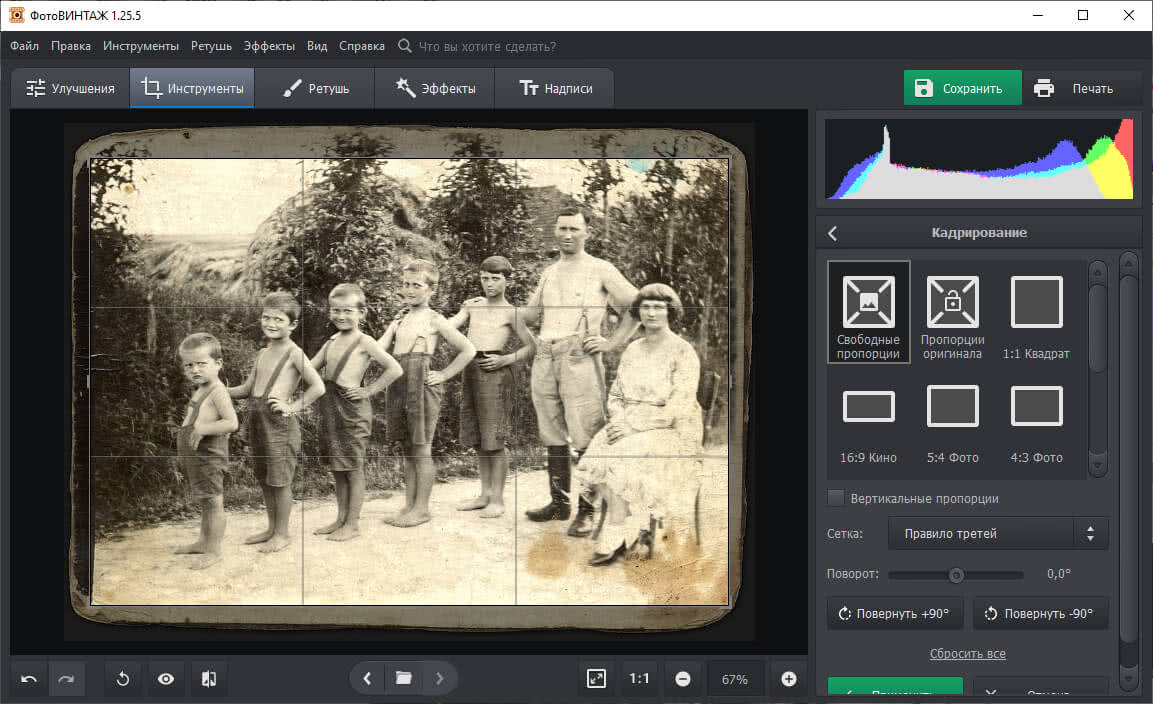This screenshot has height=704, width=1153.
Task: Click the fit-to-screen icon
Action: click(596, 679)
